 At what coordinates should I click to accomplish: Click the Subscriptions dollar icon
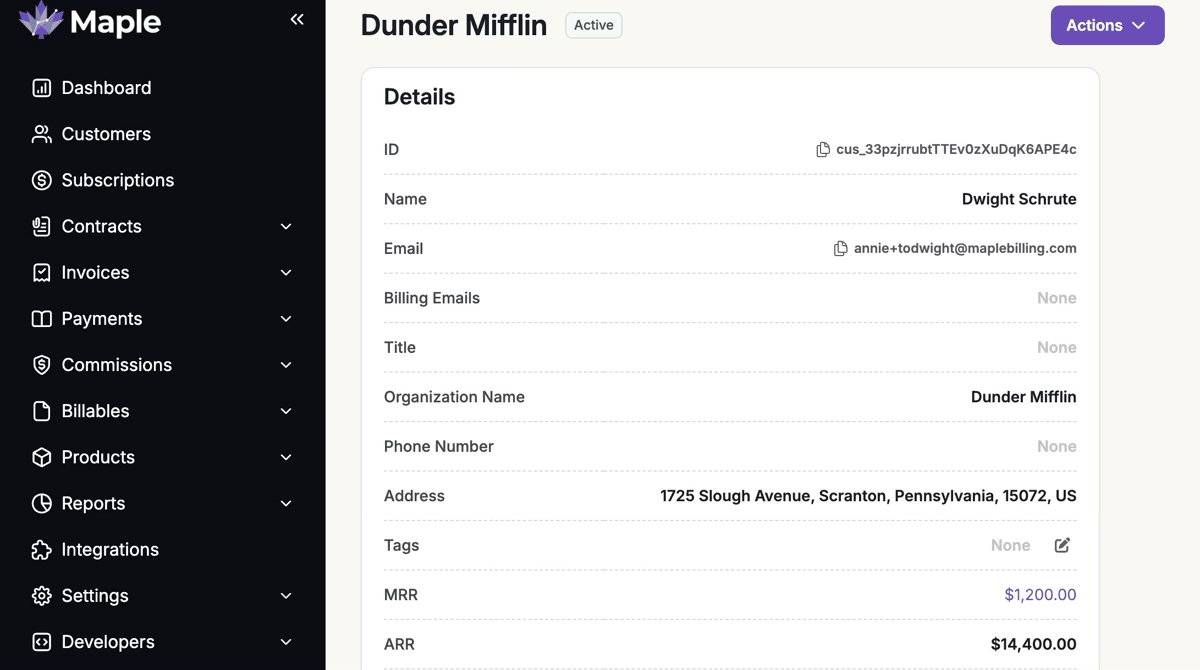41,180
